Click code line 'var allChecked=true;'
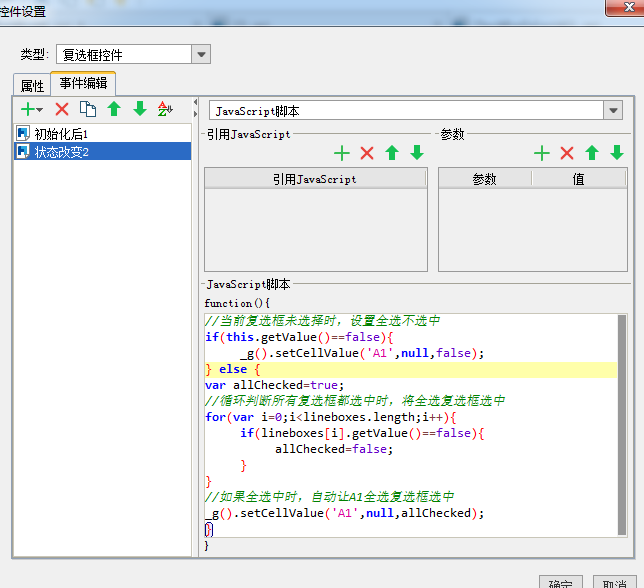 tap(274, 385)
